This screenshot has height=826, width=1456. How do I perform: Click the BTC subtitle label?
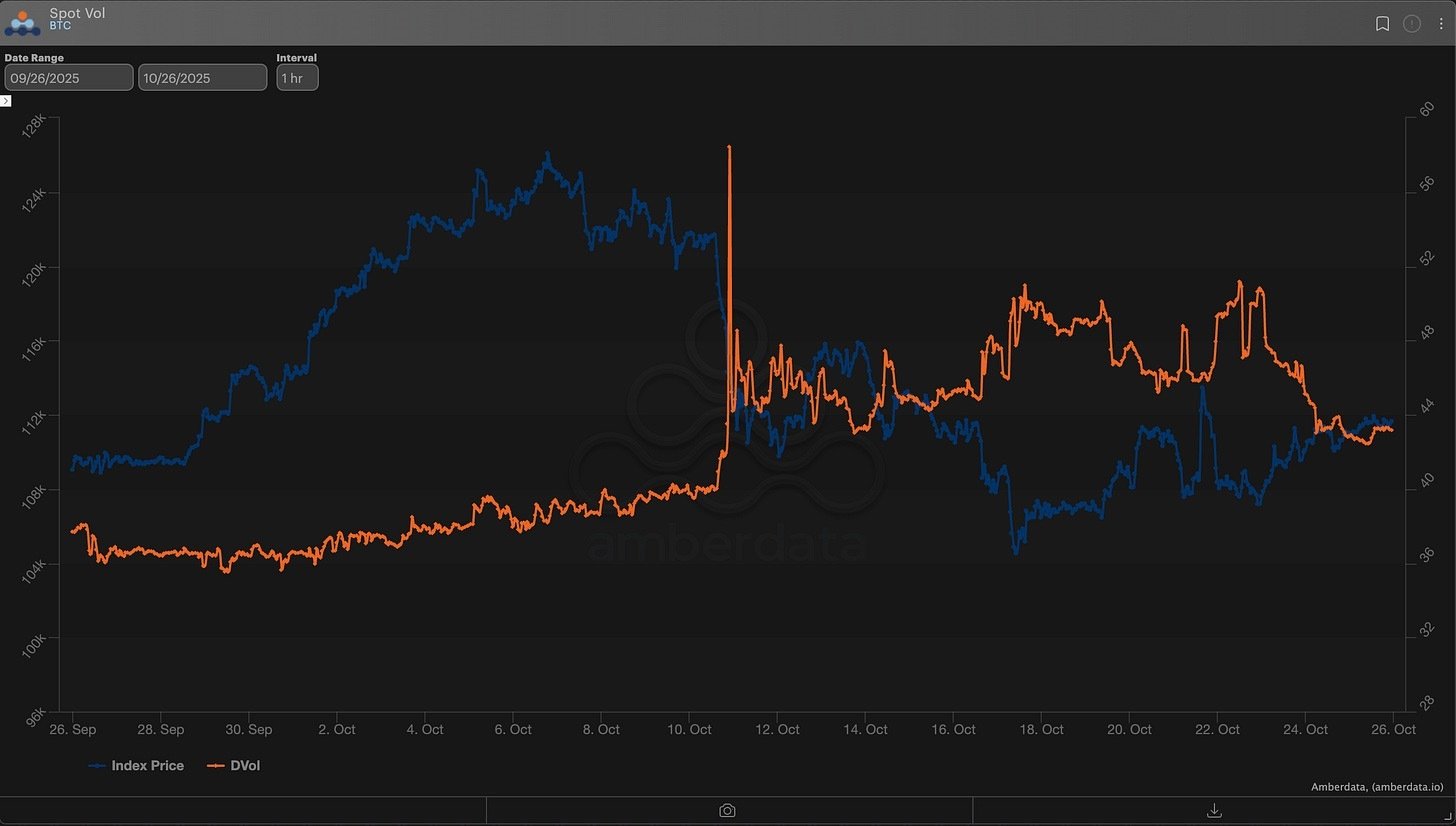click(x=60, y=27)
